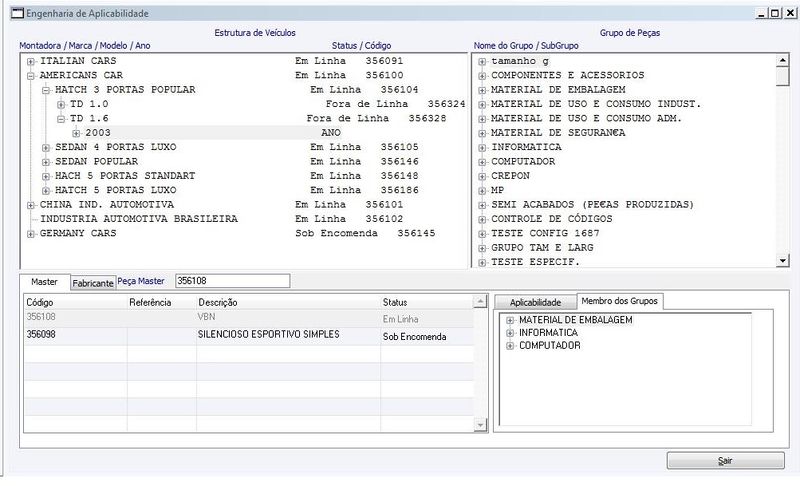The width and height of the screenshot is (800, 486).
Task: Click vehicle code 356145 for GERMANY CARS
Action: (x=416, y=234)
